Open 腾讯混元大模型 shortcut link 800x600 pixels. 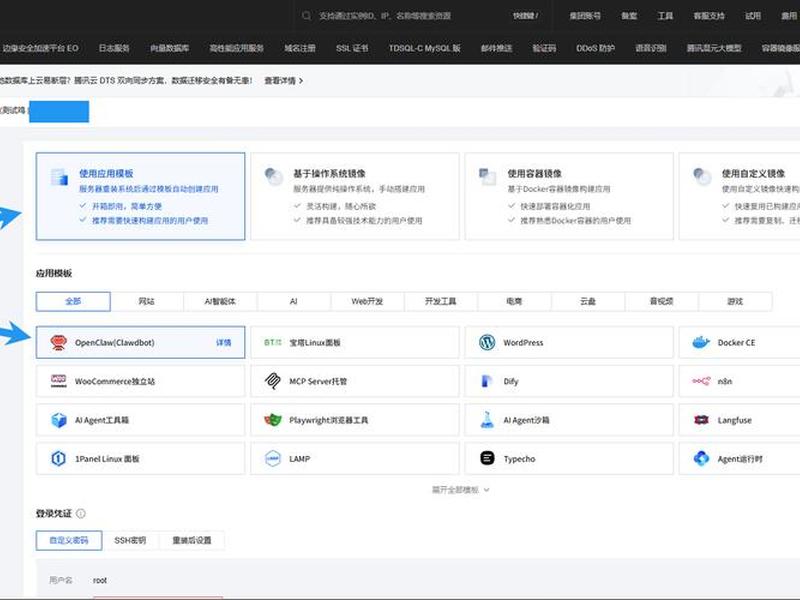(714, 48)
